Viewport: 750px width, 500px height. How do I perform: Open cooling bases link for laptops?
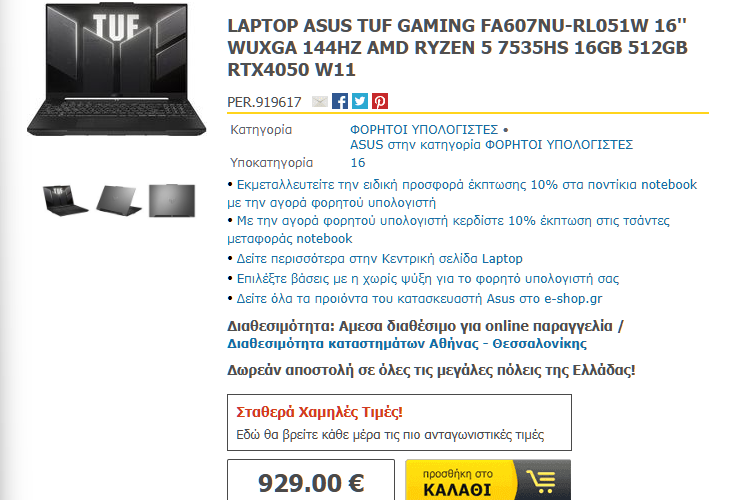pyautogui.click(x=428, y=278)
